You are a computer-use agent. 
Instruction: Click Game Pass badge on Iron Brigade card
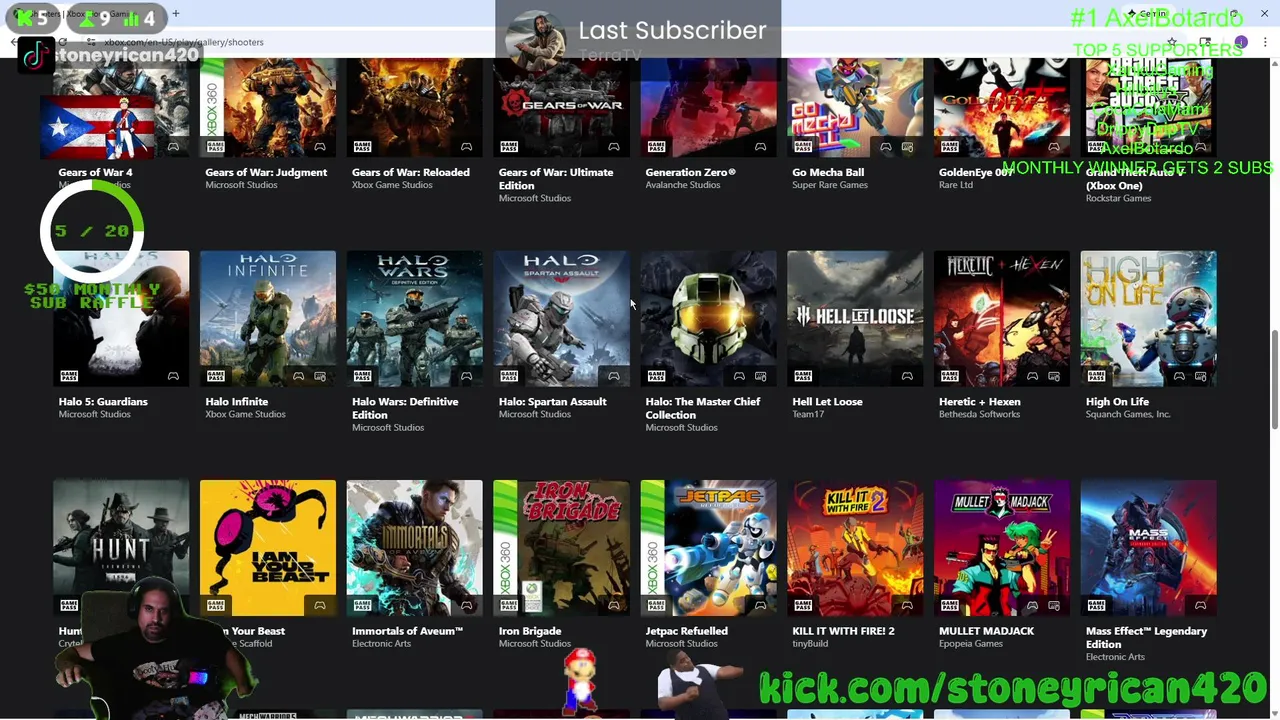[509, 605]
